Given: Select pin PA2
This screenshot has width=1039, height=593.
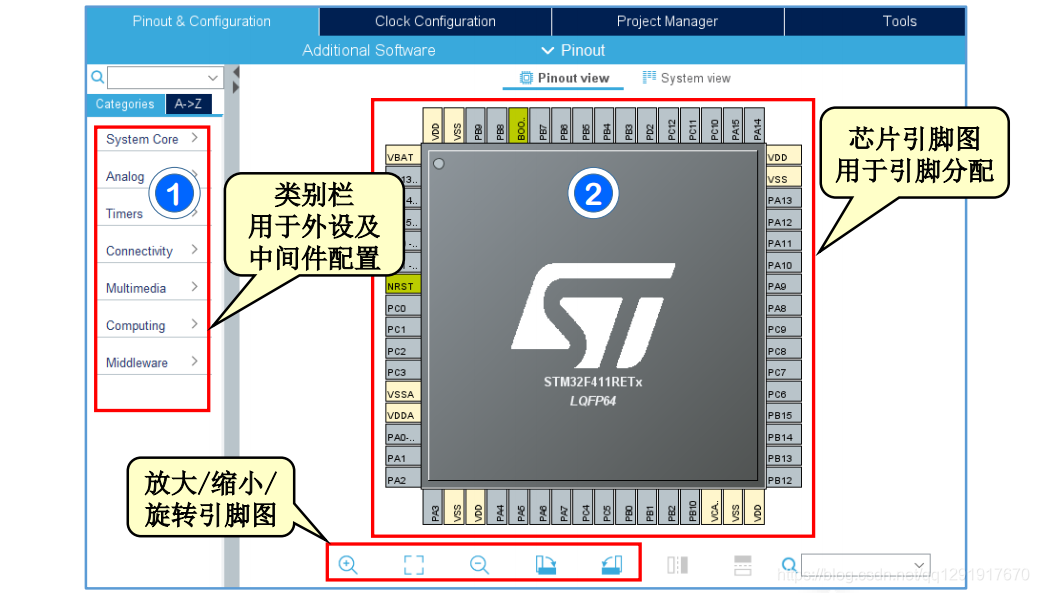Looking at the screenshot, I should pos(403,480).
